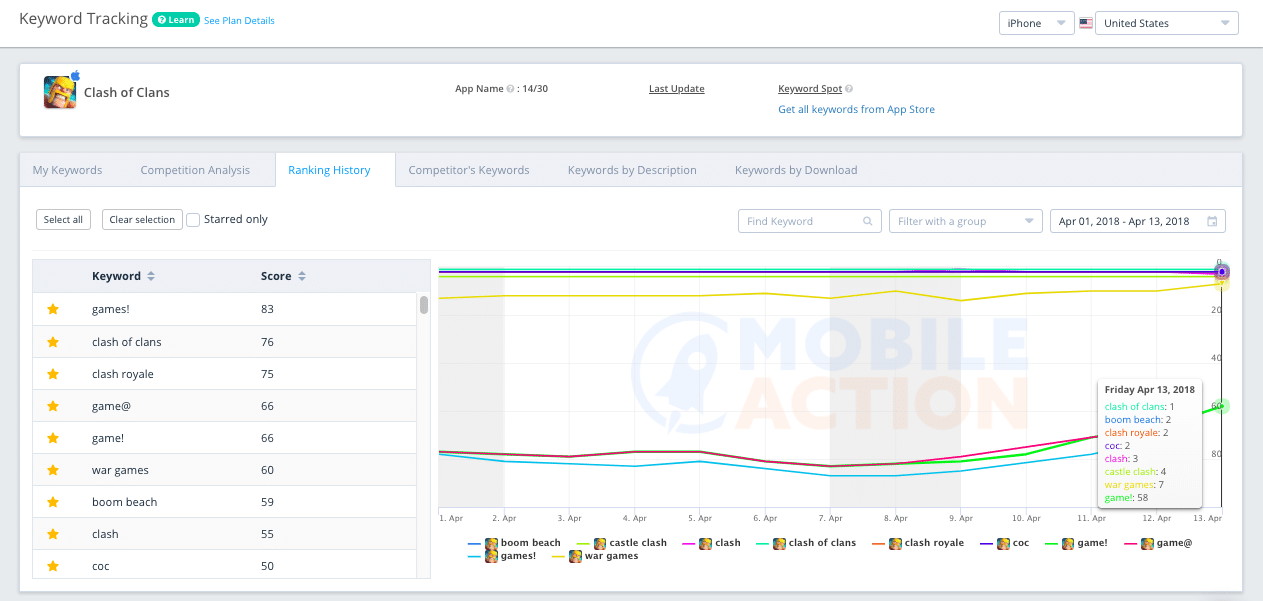Click the Clash of Clans app title
1263x601 pixels.
pyautogui.click(x=127, y=92)
